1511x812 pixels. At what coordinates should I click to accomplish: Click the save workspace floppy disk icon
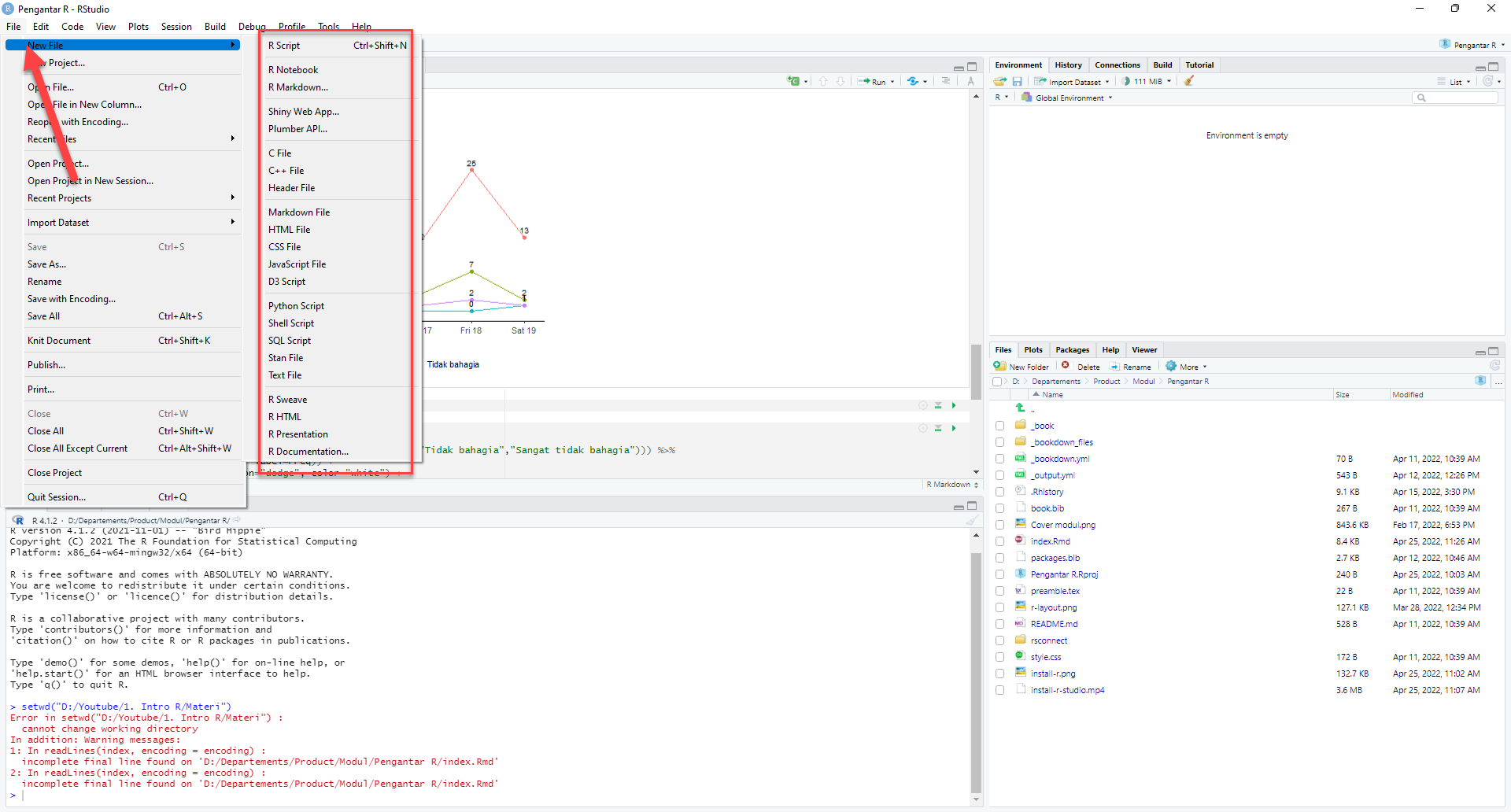[x=1017, y=82]
